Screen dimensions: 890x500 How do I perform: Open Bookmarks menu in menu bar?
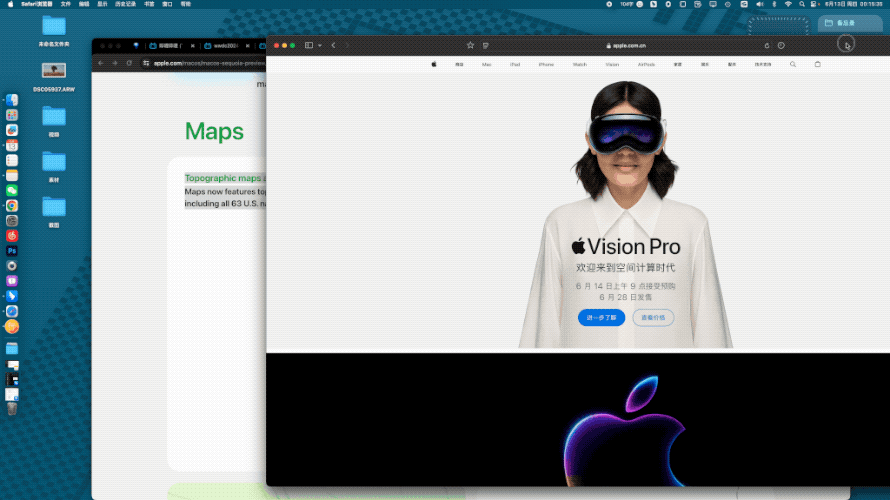coord(149,4)
